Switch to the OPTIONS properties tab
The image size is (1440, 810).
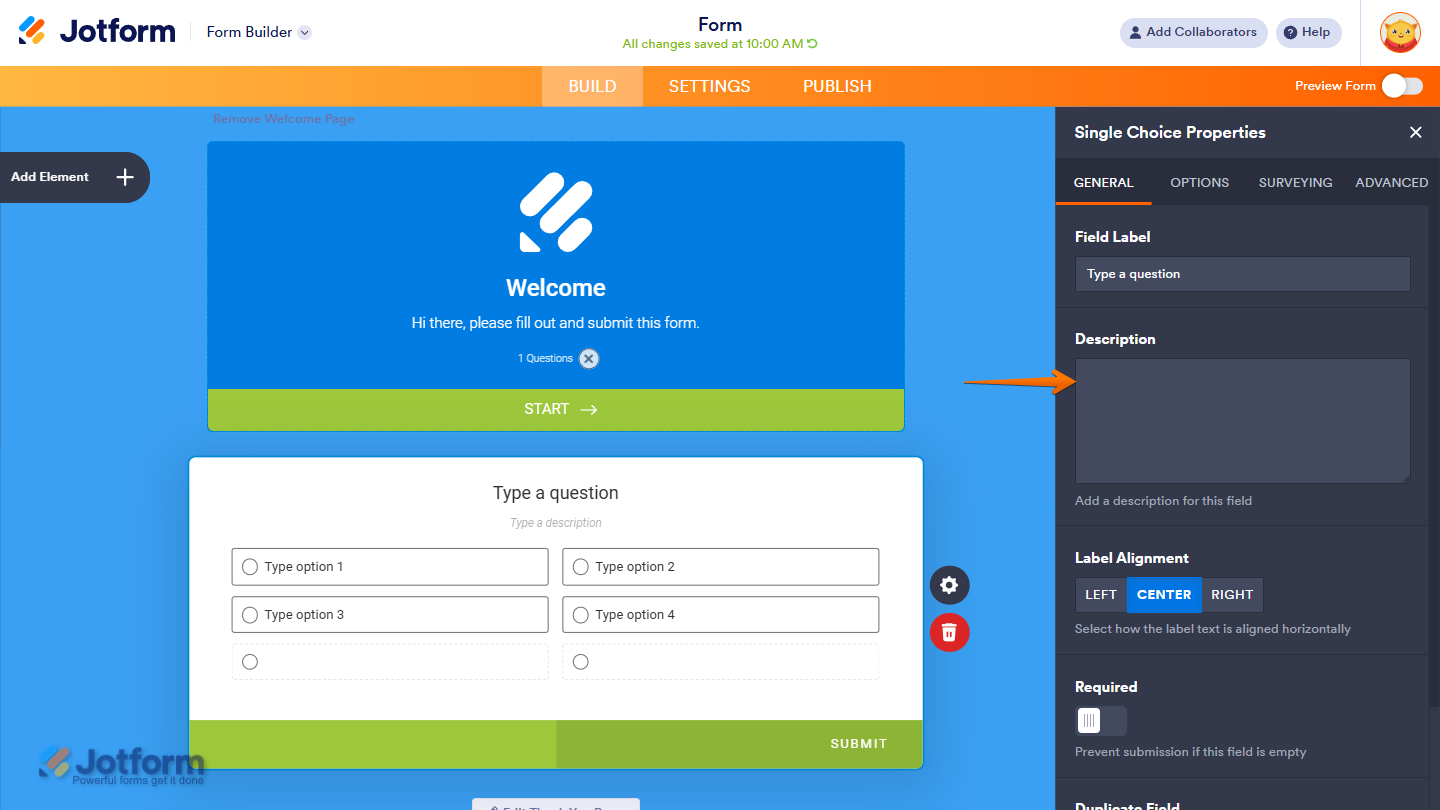pyautogui.click(x=1199, y=182)
